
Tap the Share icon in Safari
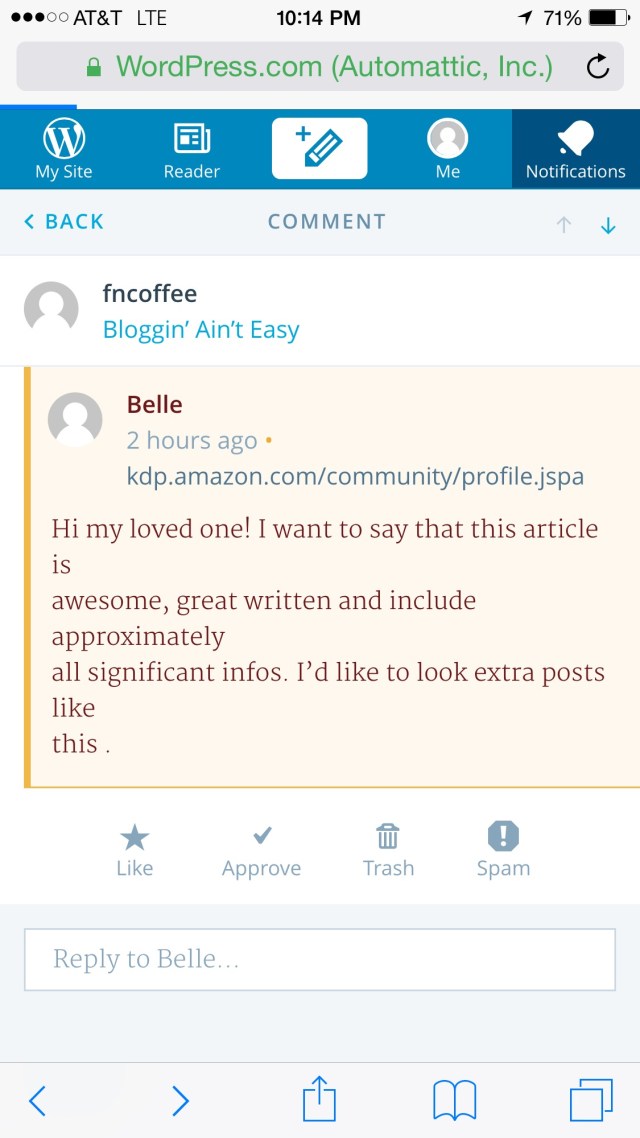click(x=318, y=1100)
